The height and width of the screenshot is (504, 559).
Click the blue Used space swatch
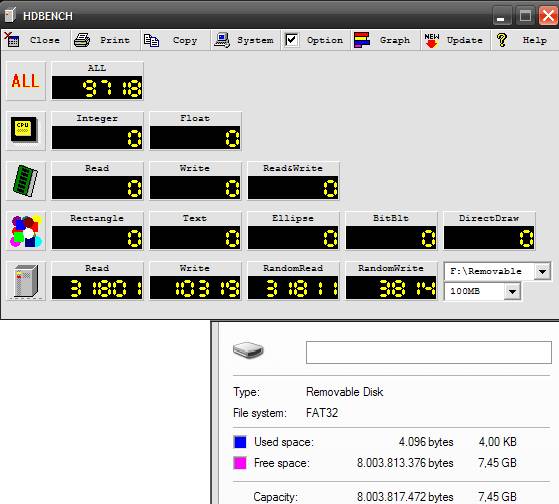(240, 442)
